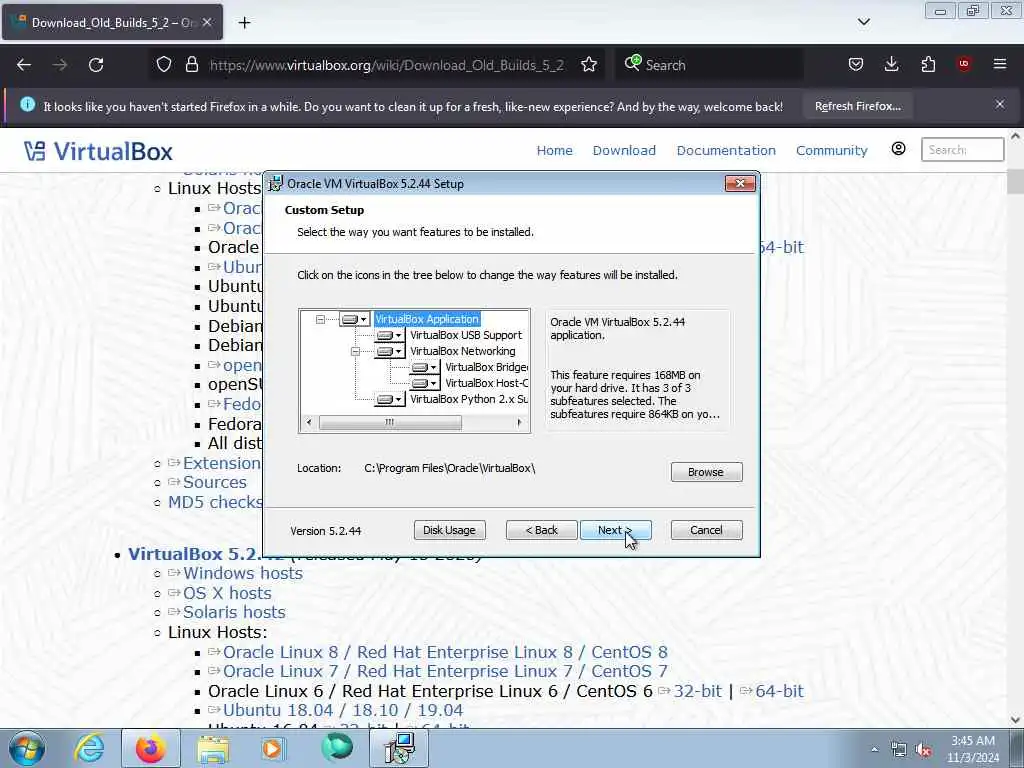
Task: Open the uBlock Origin extension icon
Action: tap(964, 64)
